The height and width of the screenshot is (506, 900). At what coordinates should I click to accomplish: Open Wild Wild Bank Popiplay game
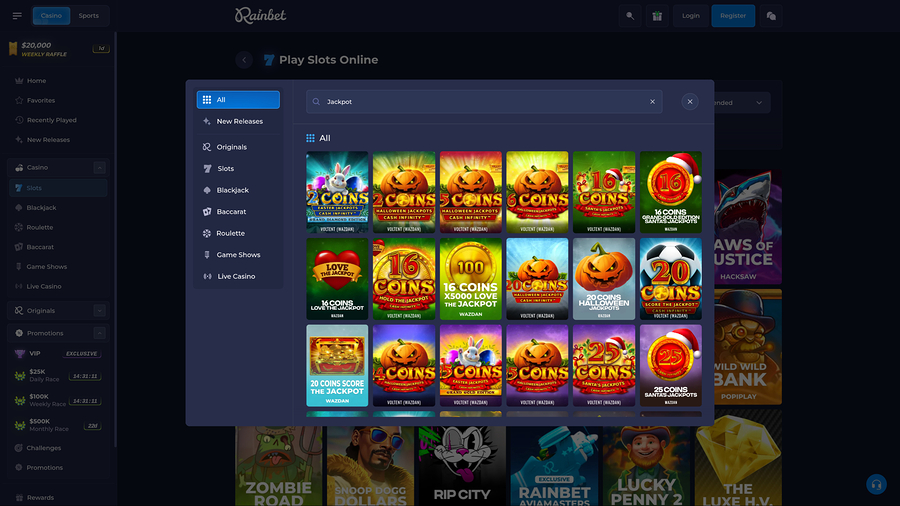748,347
